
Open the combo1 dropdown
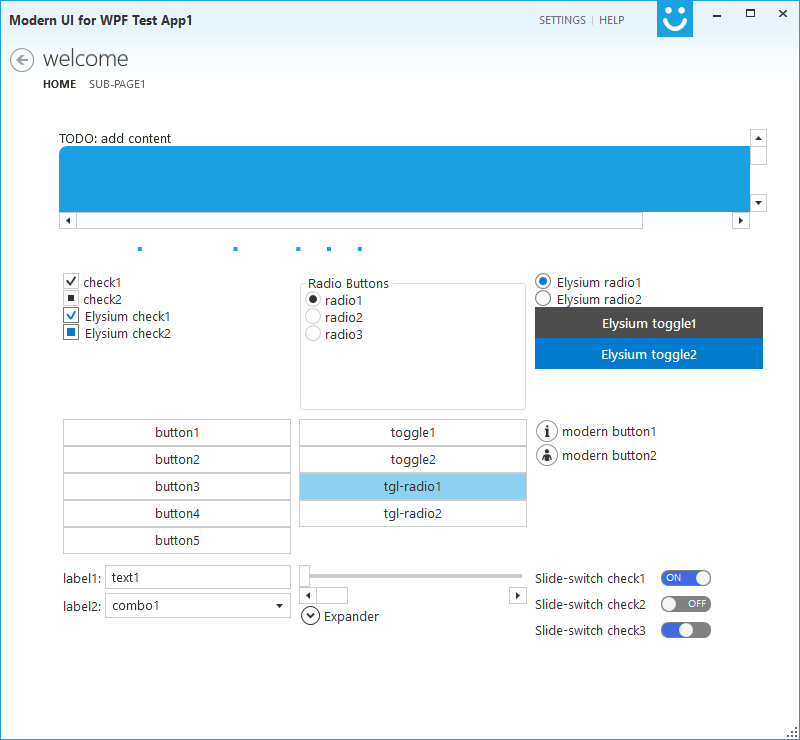click(x=198, y=605)
